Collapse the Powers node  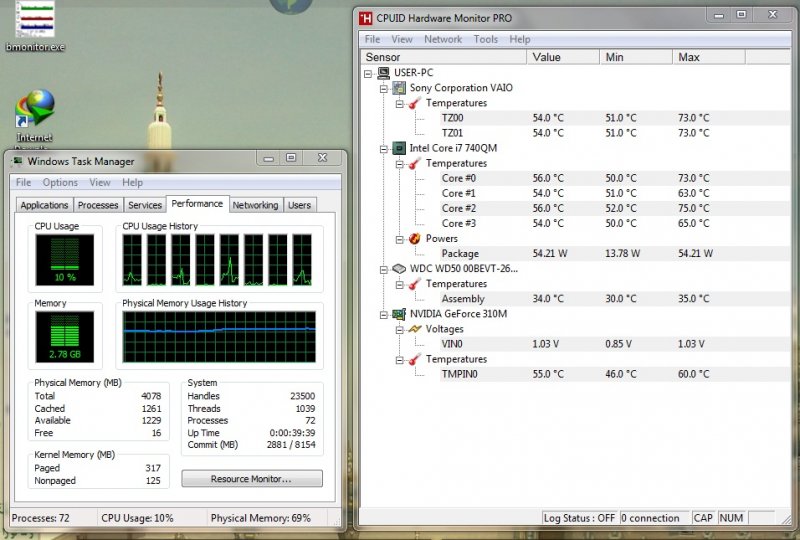[399, 239]
